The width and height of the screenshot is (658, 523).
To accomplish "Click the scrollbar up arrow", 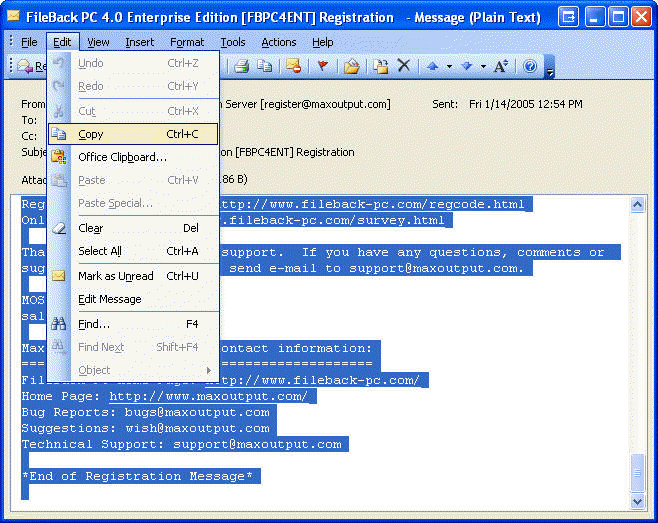I will pyautogui.click(x=637, y=205).
